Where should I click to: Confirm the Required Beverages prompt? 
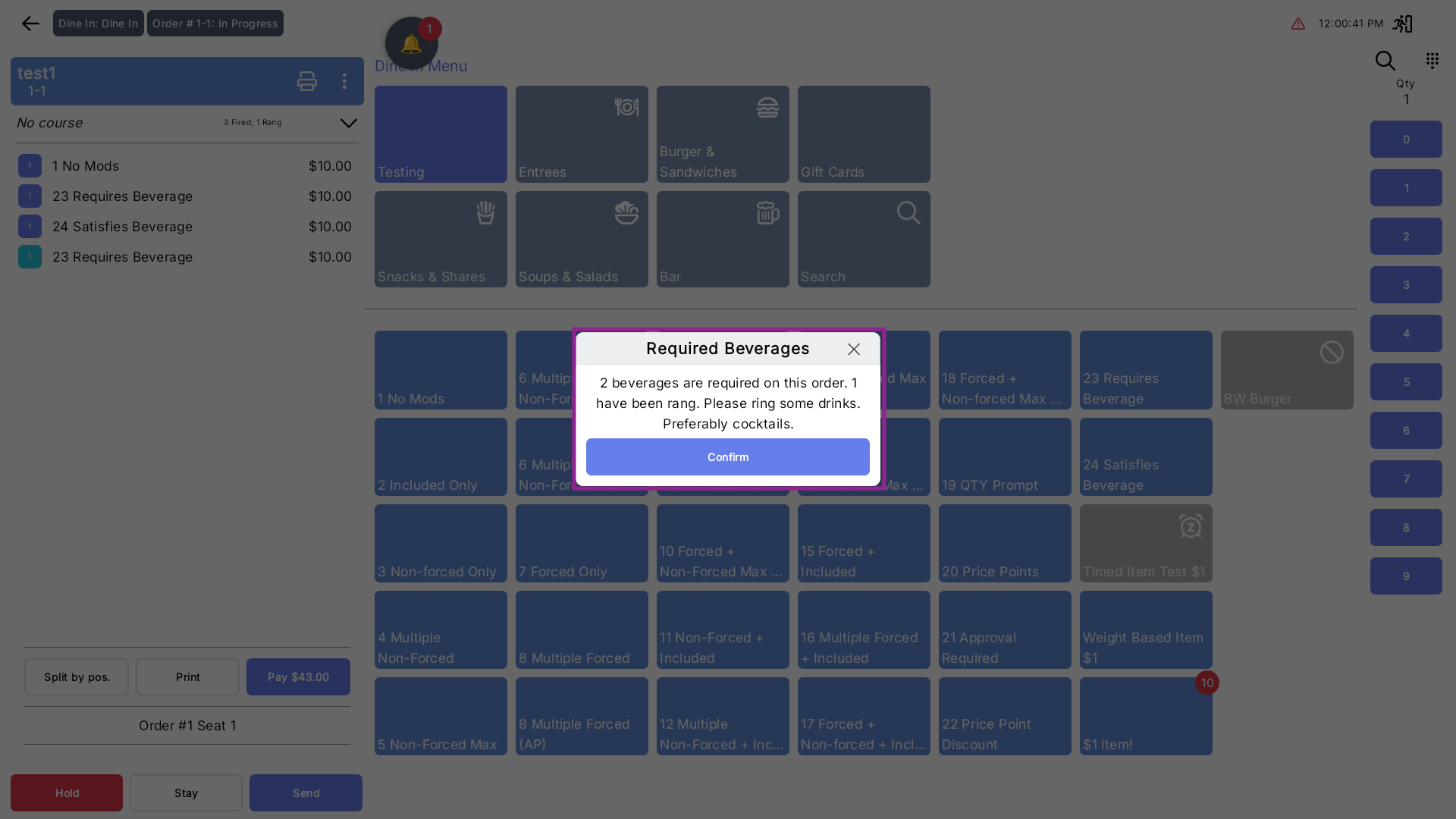pos(727,457)
